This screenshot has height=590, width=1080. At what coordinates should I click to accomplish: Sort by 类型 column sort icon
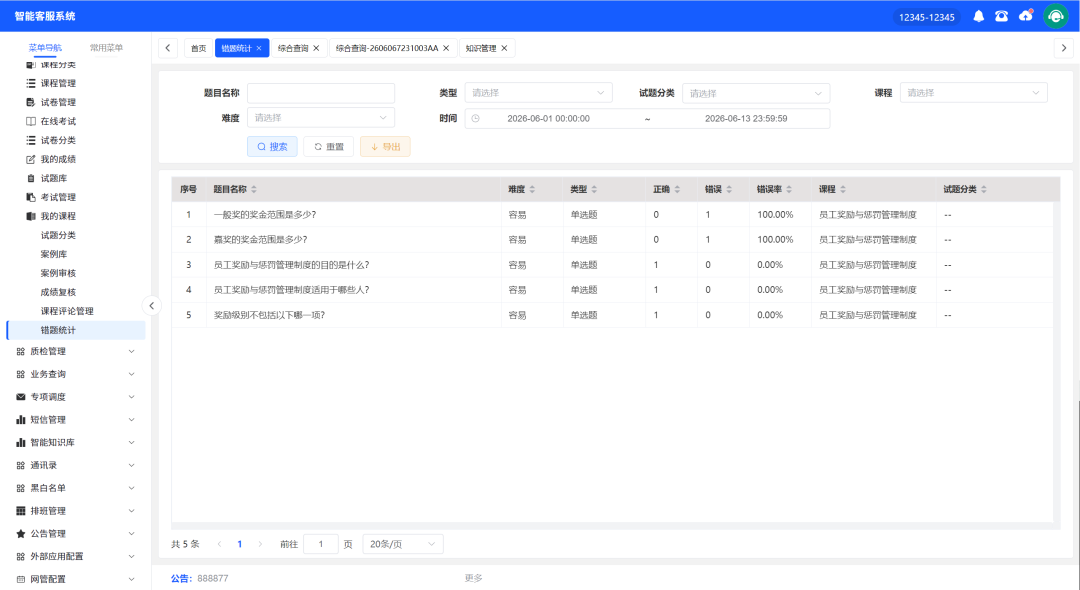click(594, 189)
